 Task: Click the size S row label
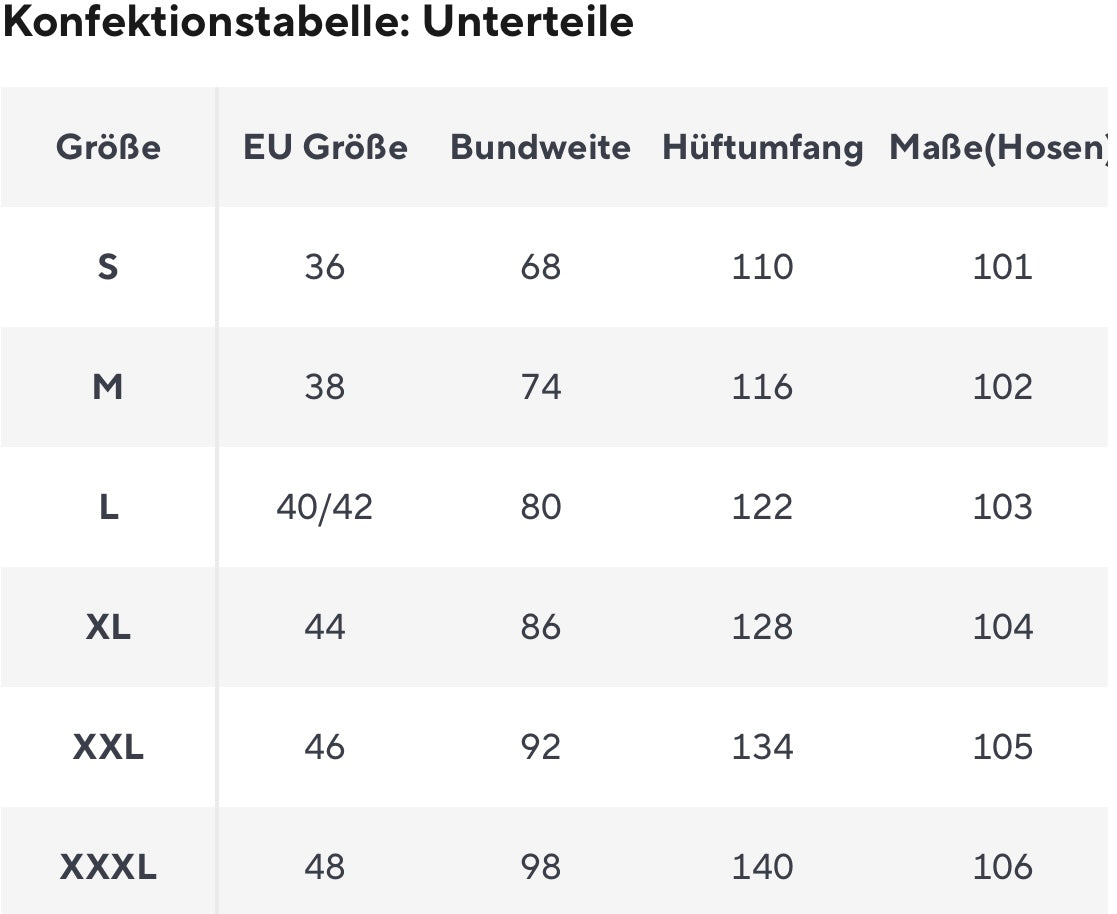(x=108, y=267)
